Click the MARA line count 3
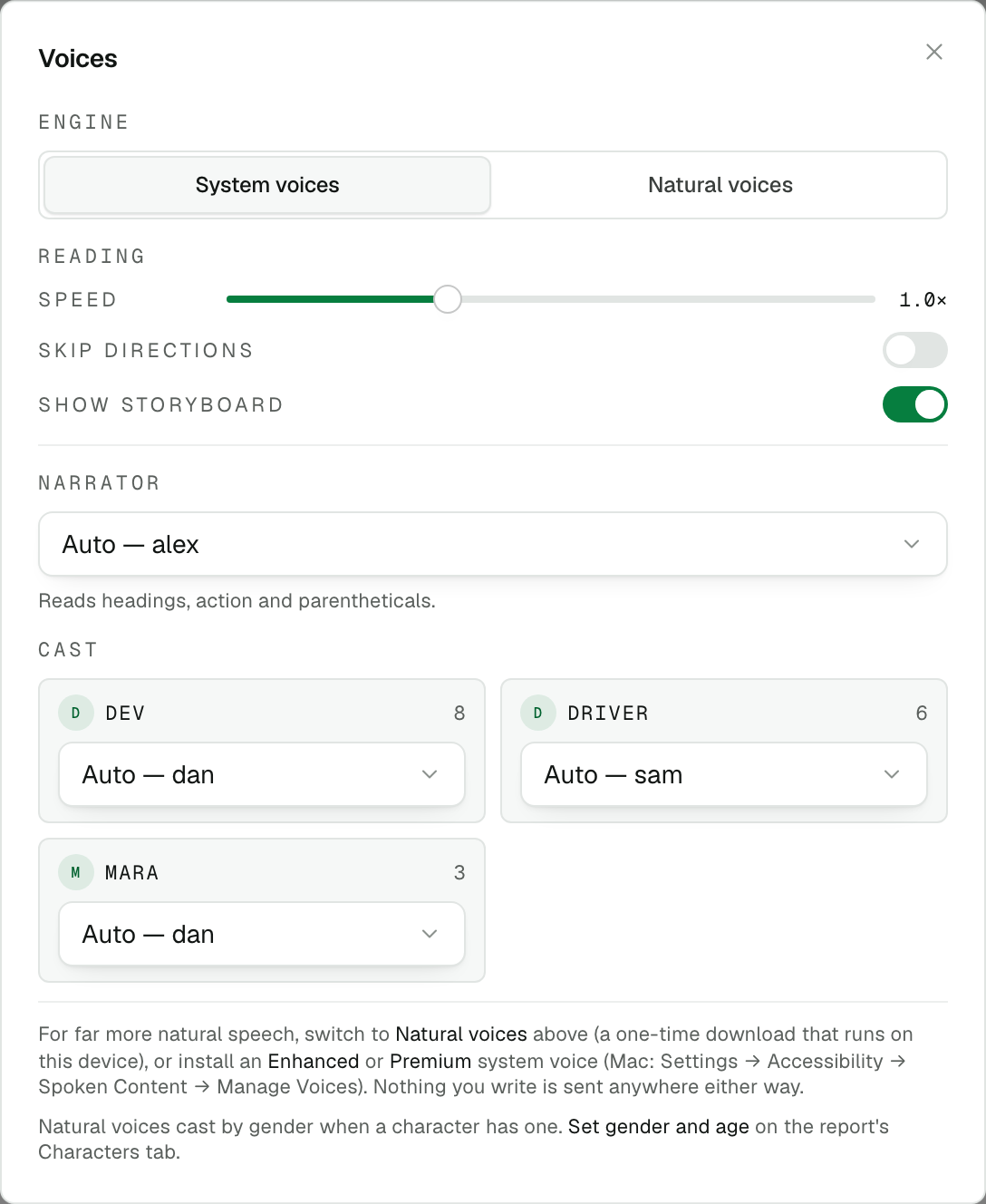Image resolution: width=986 pixels, height=1204 pixels. point(459,873)
